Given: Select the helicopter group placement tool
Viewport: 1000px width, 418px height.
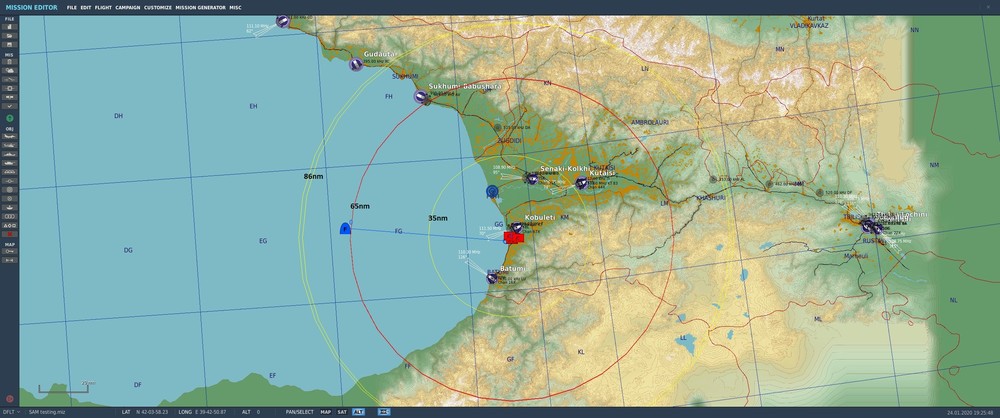Looking at the screenshot, I should click(10, 146).
